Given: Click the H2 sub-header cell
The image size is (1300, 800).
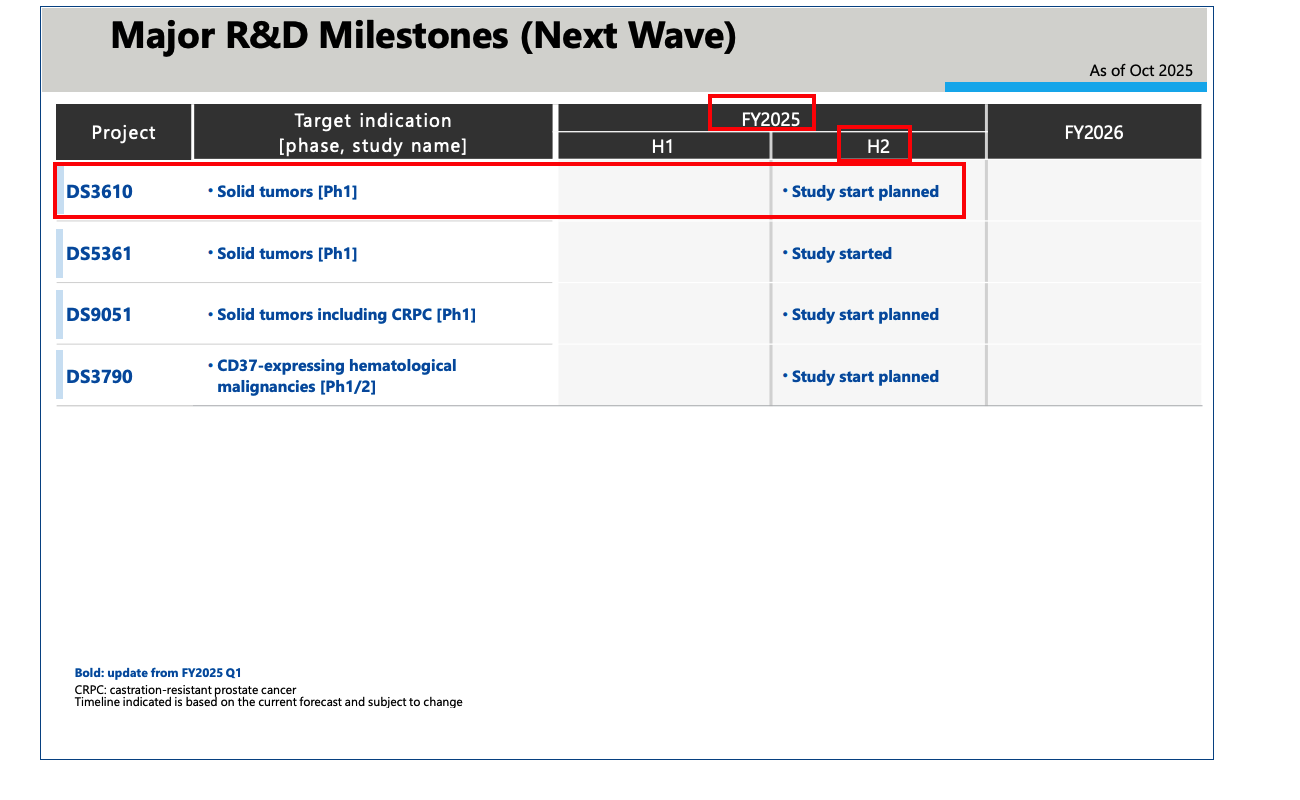Looking at the screenshot, I should click(x=877, y=146).
